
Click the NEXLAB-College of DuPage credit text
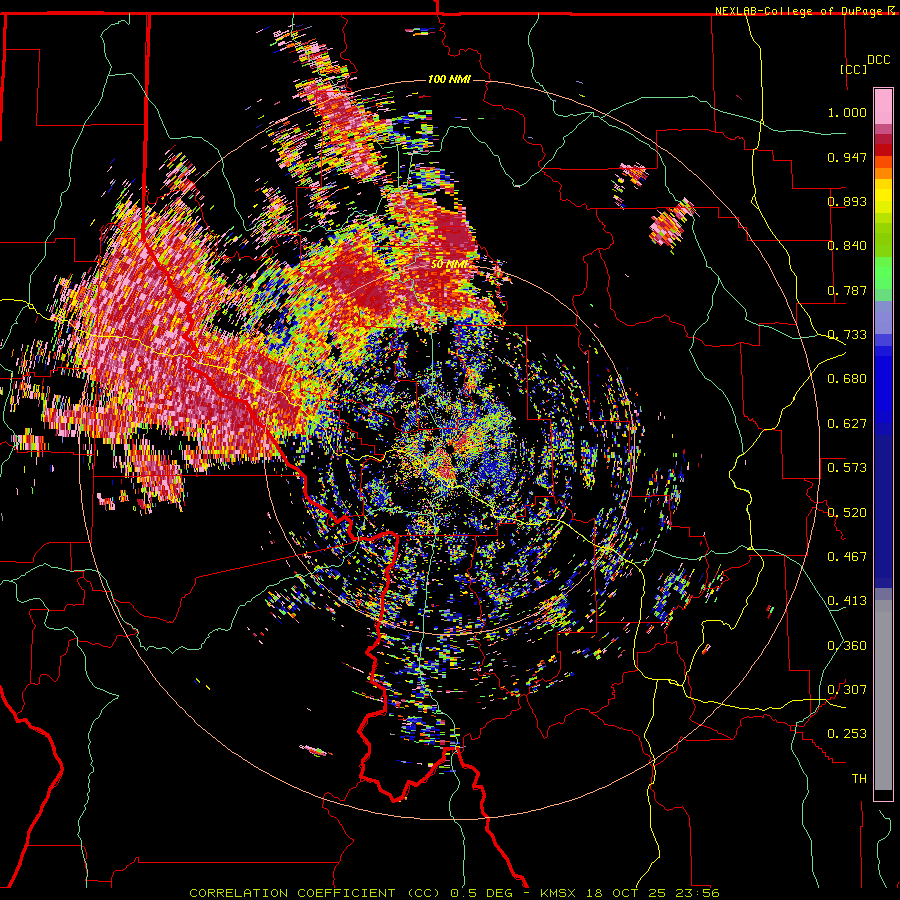tap(798, 11)
